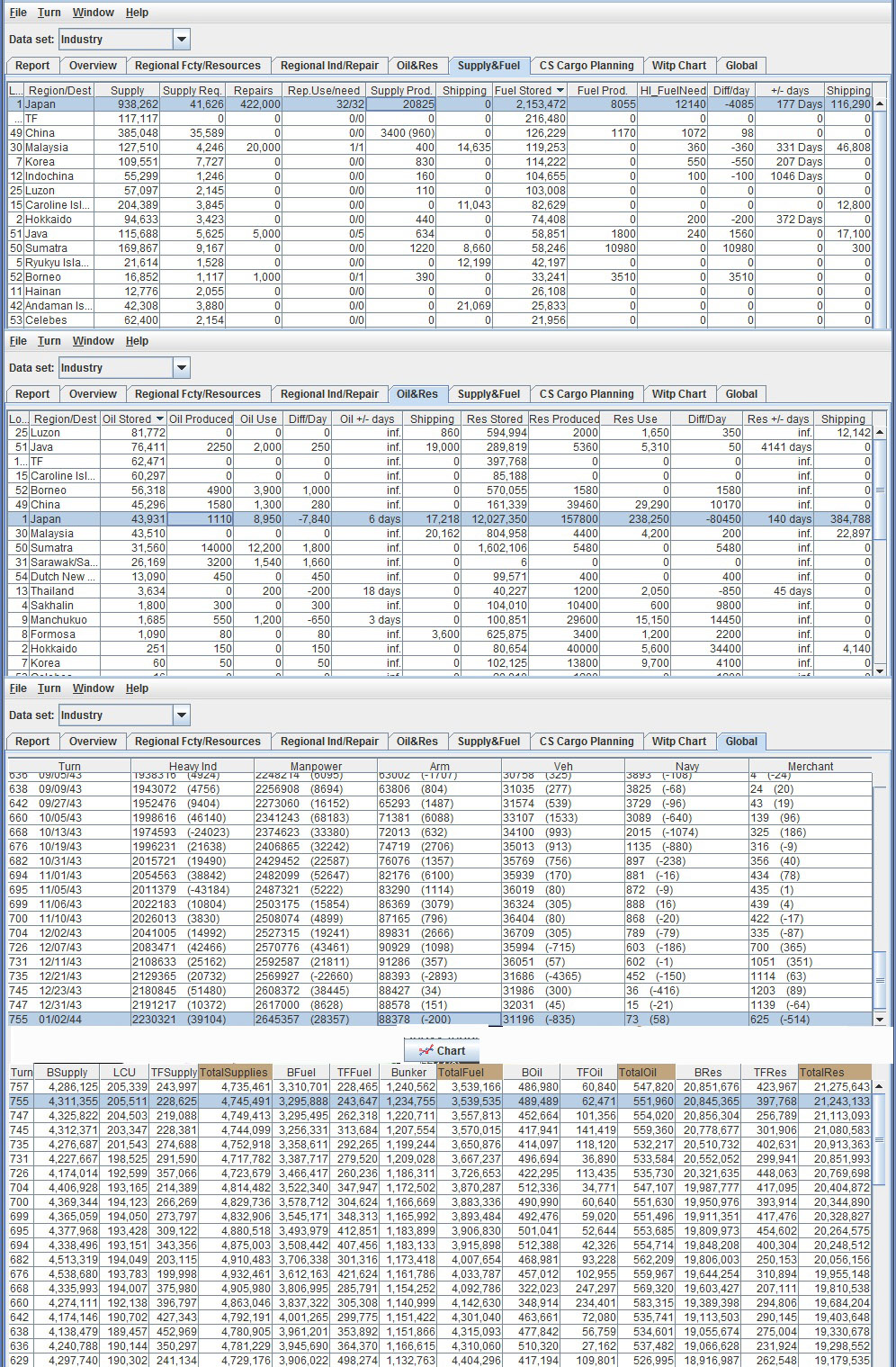Open Turn menu in the Oil&Res window
This screenshot has width=896, height=1367.
click(49, 341)
